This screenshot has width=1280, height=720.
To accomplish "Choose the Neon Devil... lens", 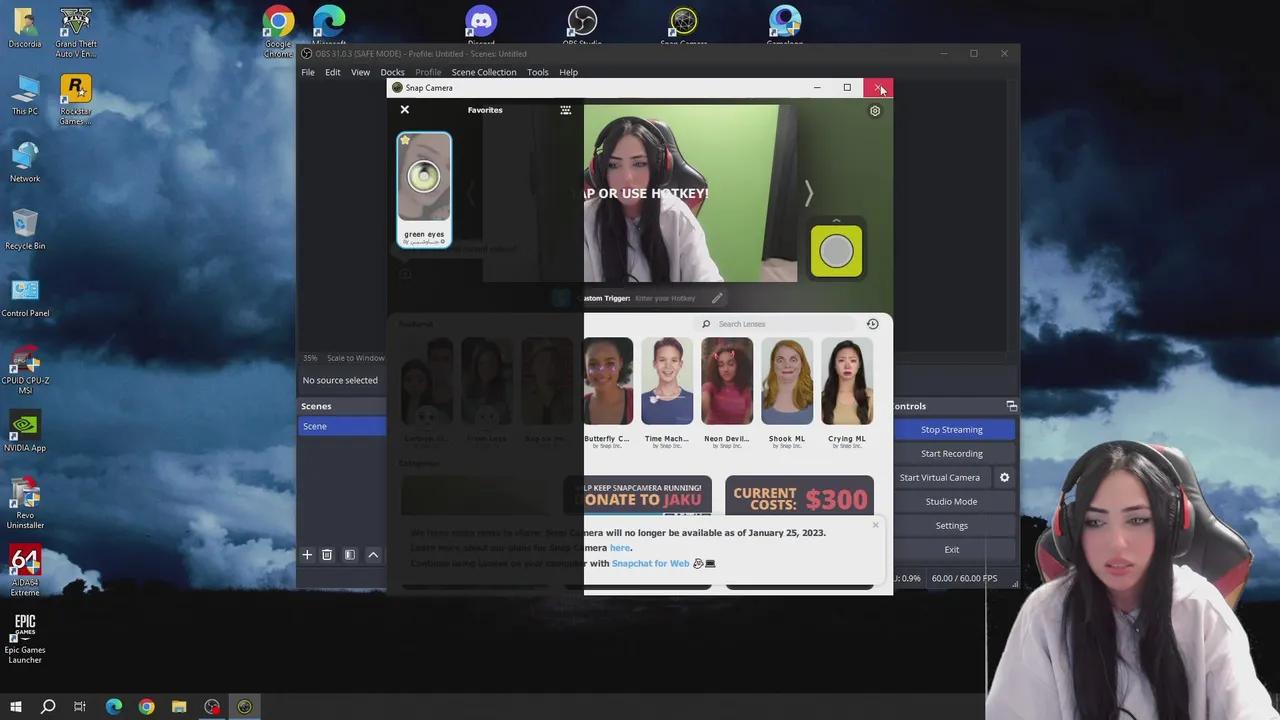I will [x=727, y=392].
